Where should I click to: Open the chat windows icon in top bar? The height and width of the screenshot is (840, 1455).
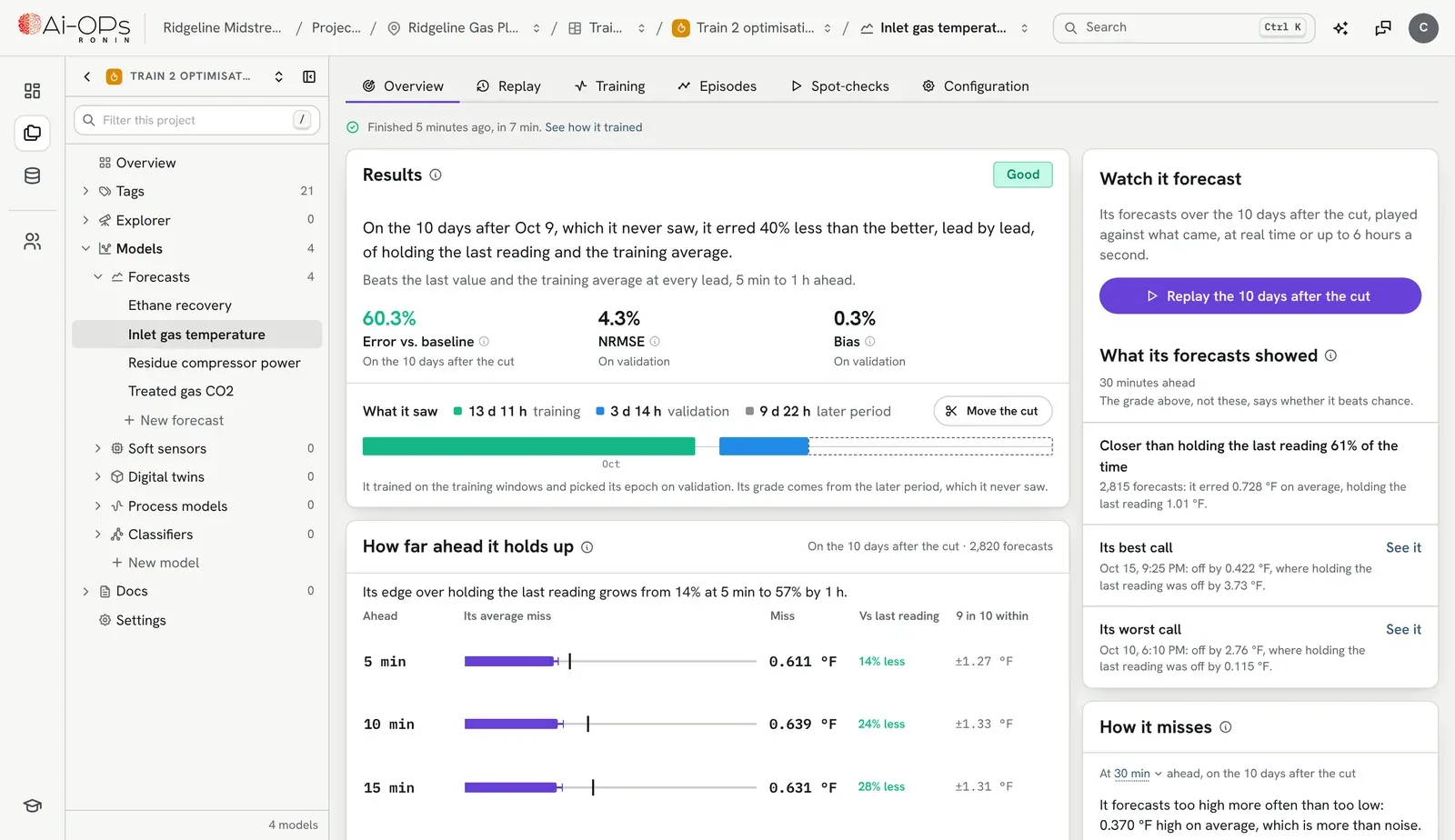1383,28
